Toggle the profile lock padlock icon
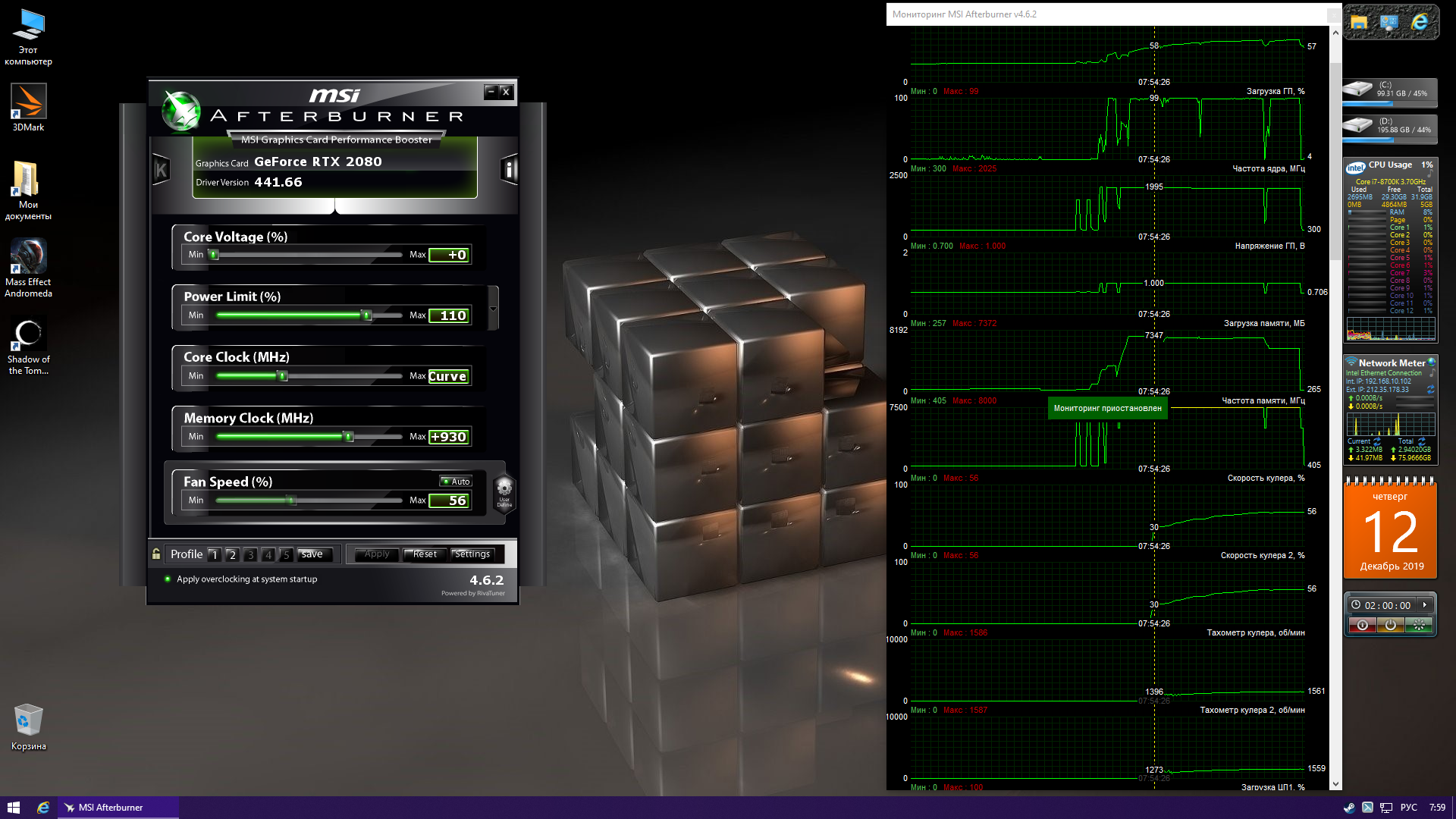The width and height of the screenshot is (1456, 819). tap(156, 554)
